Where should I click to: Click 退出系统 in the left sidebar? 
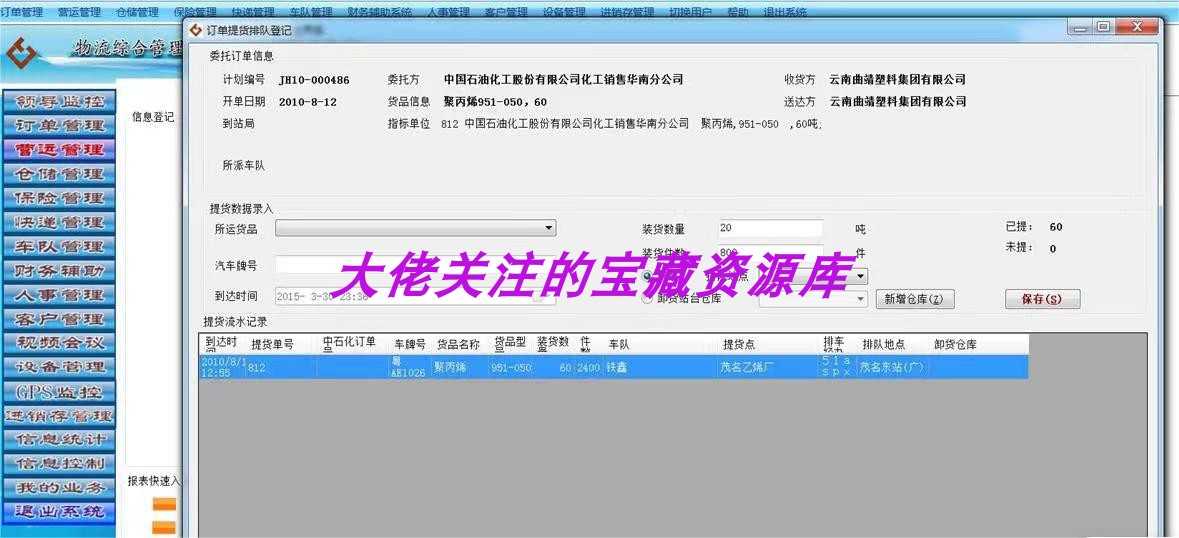pos(59,512)
